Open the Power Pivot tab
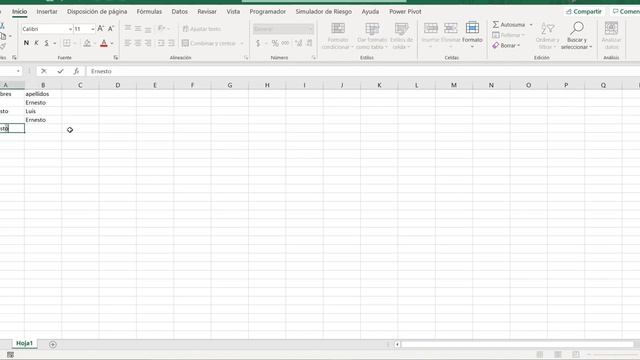The image size is (640, 360). pyautogui.click(x=405, y=11)
